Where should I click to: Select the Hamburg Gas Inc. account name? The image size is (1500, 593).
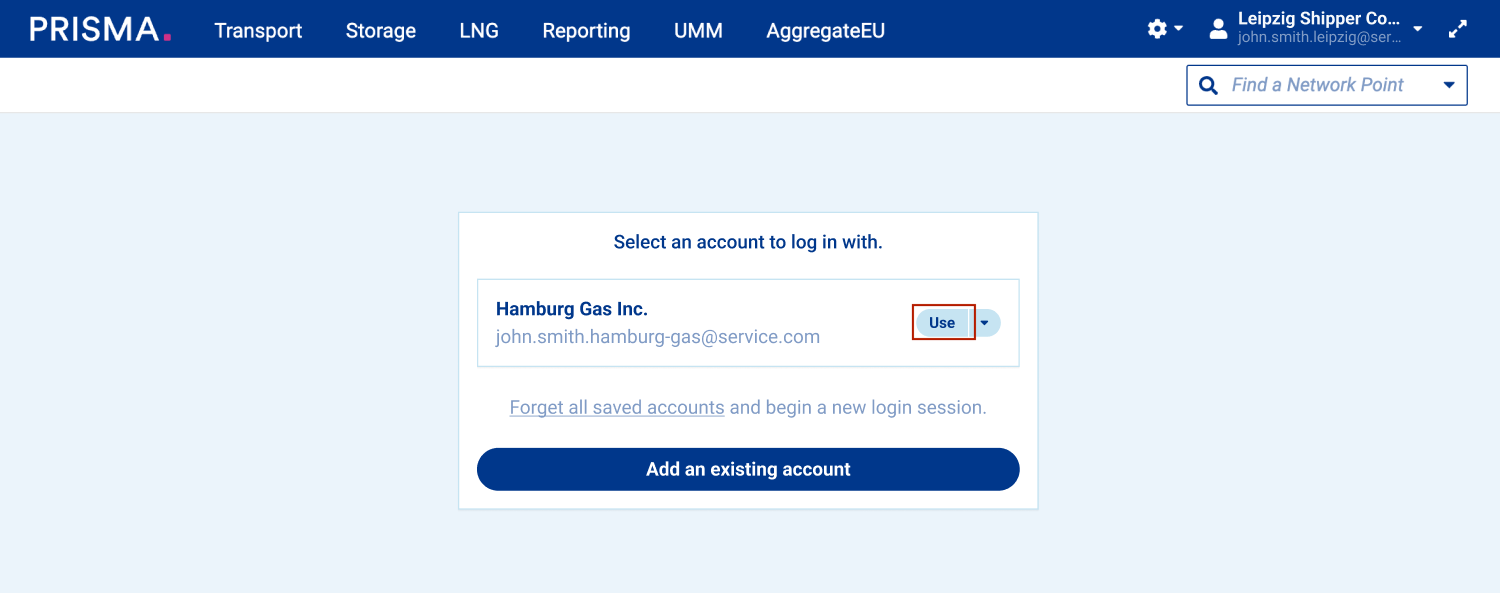pyautogui.click(x=572, y=309)
